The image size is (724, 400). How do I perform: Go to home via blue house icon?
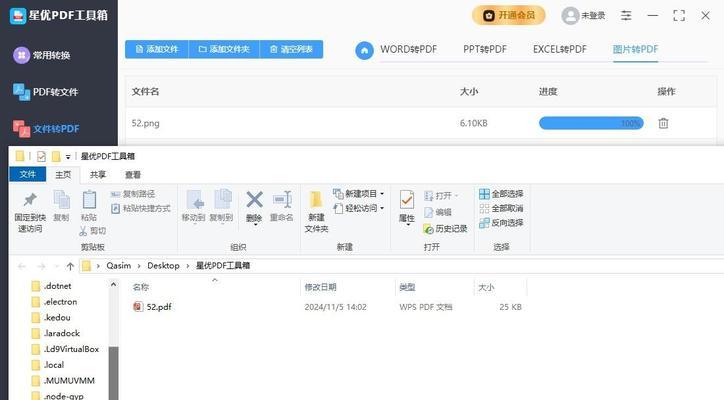pyautogui.click(x=364, y=50)
